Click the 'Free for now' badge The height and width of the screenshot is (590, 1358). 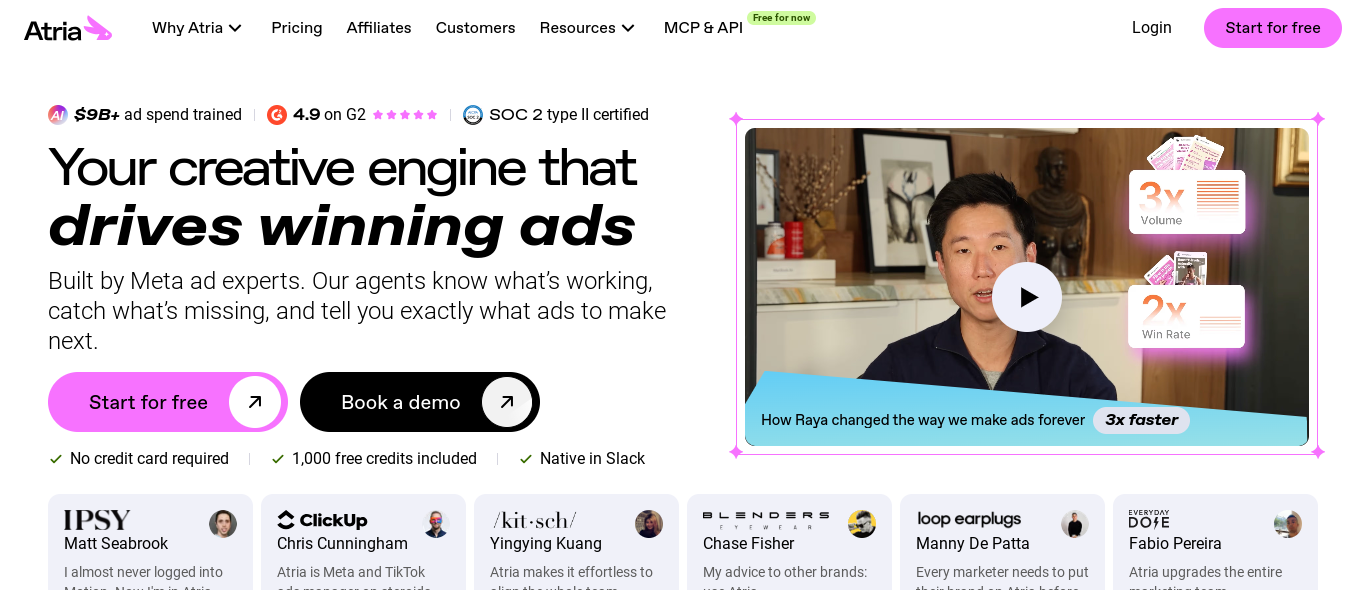coord(781,18)
